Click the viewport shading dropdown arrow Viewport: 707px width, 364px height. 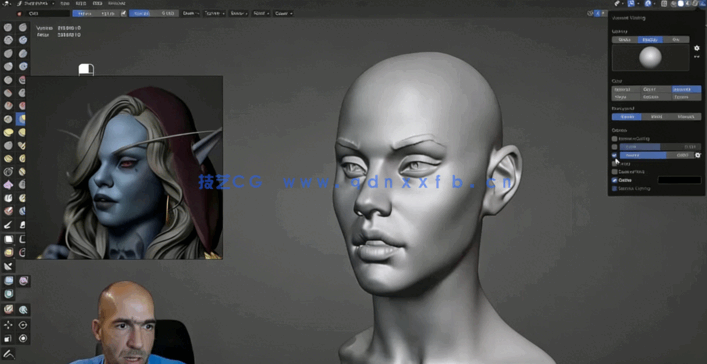tap(703, 4)
